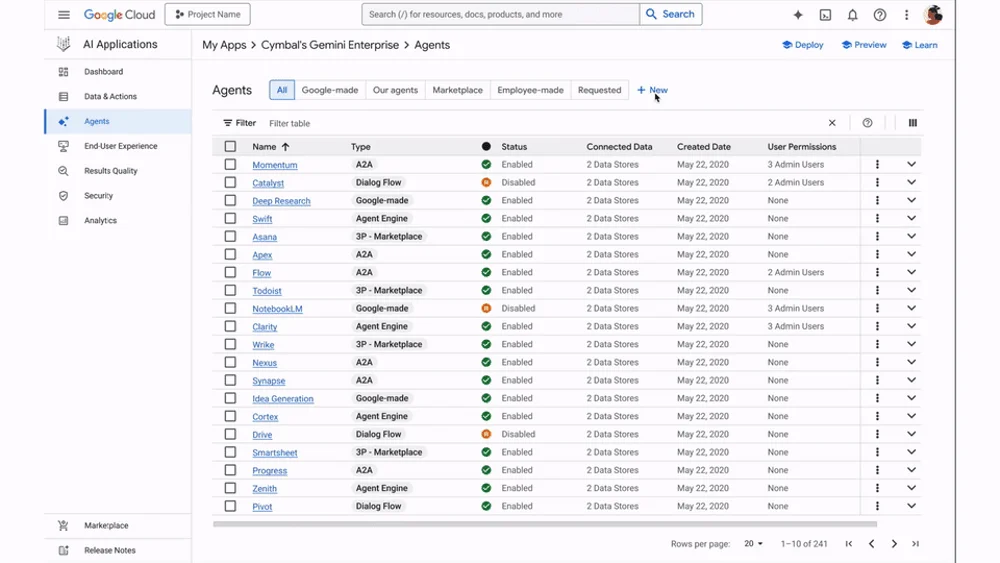Open the rows per page dropdown
The height and width of the screenshot is (563, 1000).
[x=753, y=544]
